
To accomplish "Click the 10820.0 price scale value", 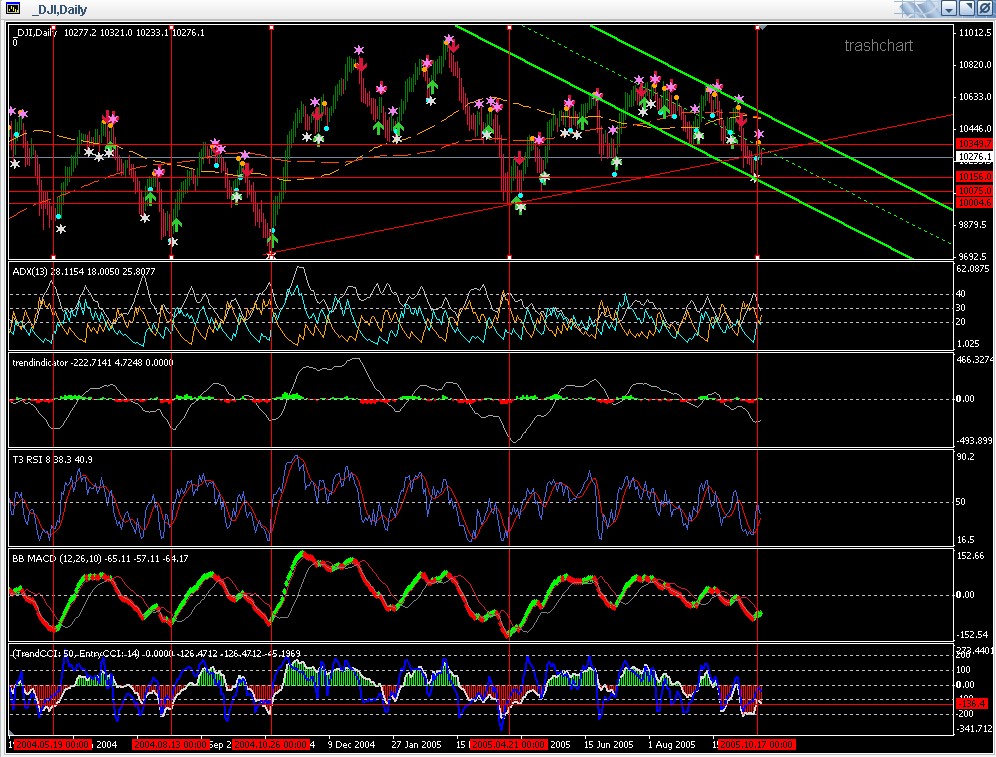I will (x=975, y=64).
